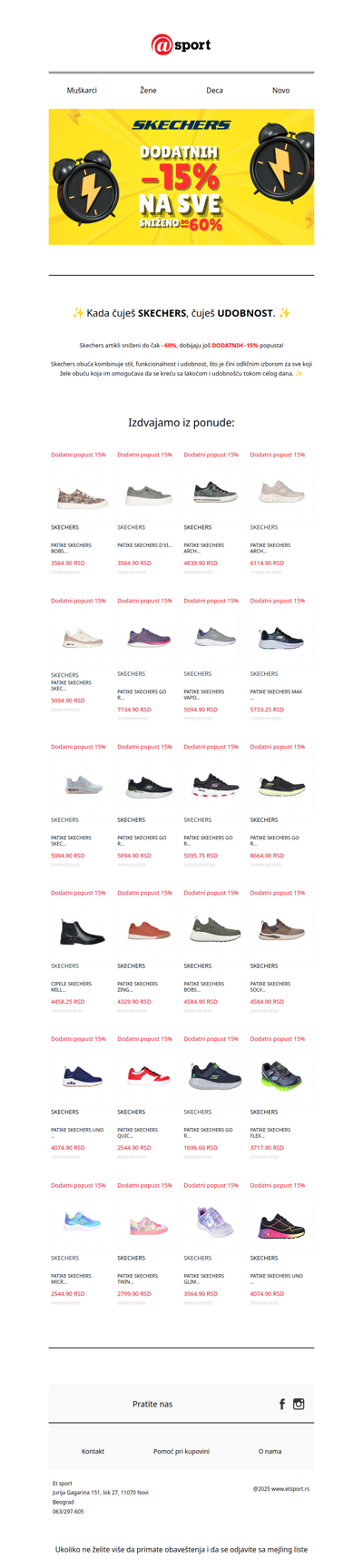The width and height of the screenshot is (363, 1568).
Task: Go to the Deca section
Action: pyautogui.click(x=214, y=91)
